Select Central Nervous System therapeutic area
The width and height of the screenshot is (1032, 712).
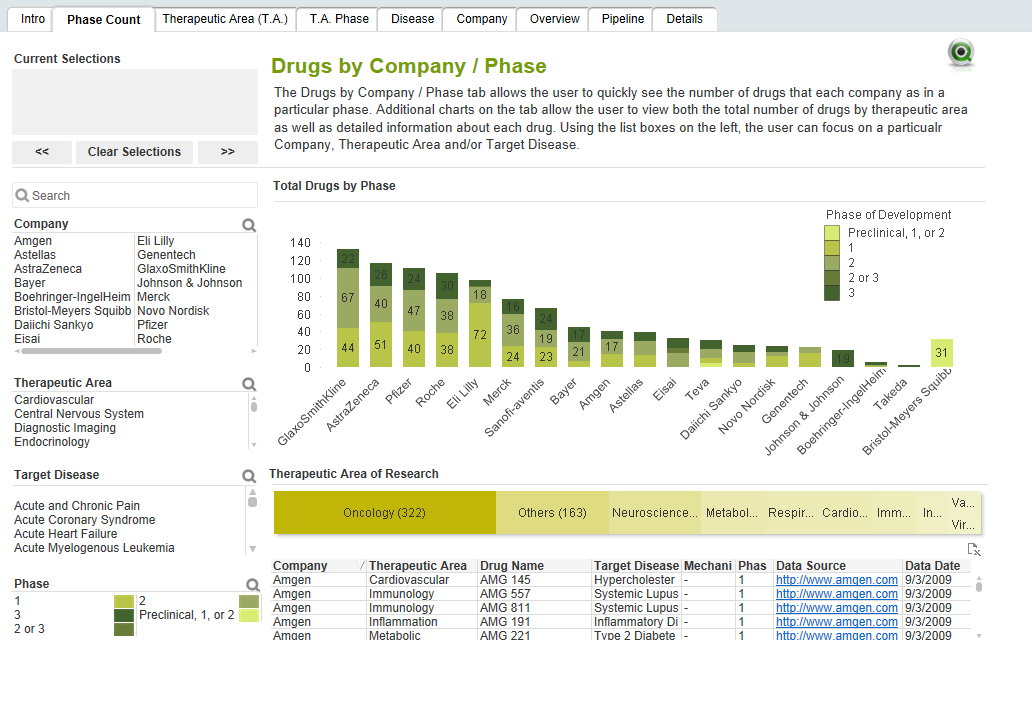click(x=79, y=414)
